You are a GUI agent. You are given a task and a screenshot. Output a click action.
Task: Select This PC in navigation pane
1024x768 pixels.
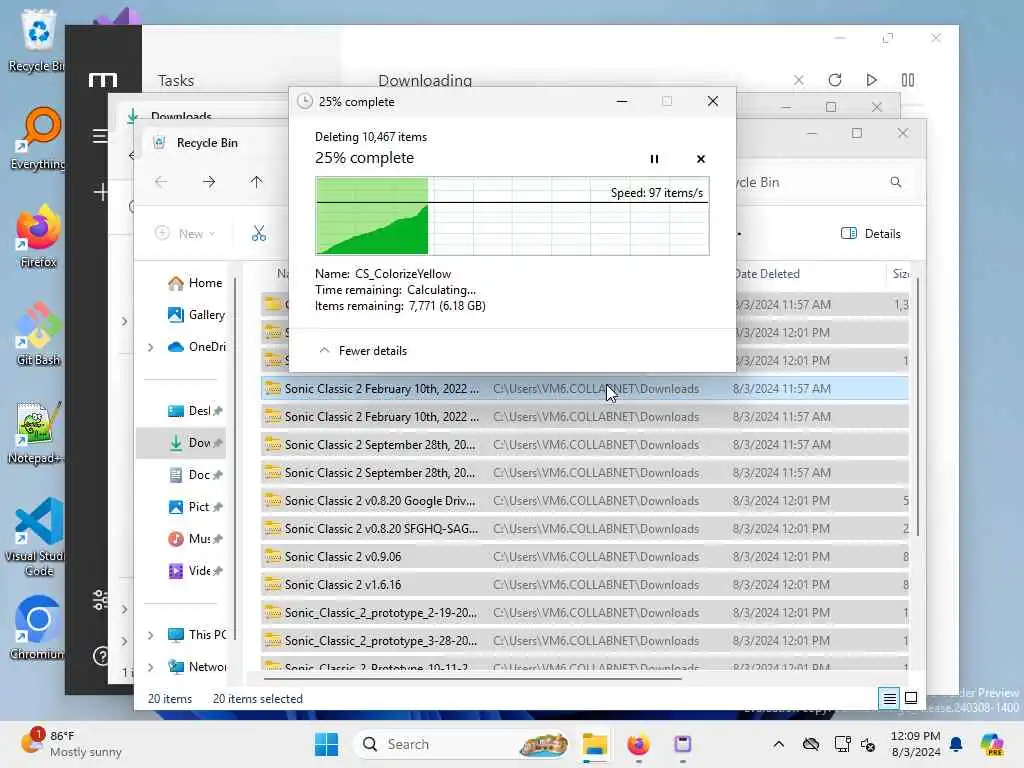(197, 635)
